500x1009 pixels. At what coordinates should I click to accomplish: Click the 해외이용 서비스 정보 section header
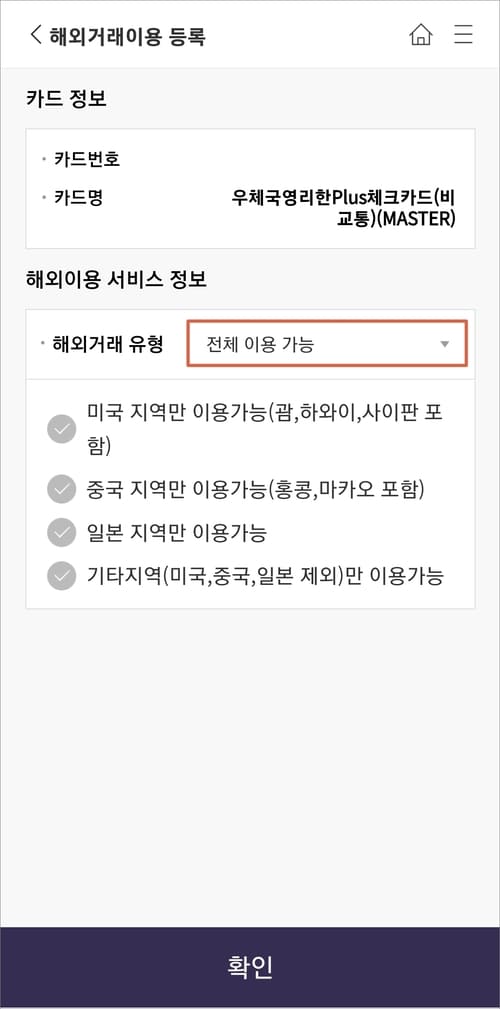point(116,280)
